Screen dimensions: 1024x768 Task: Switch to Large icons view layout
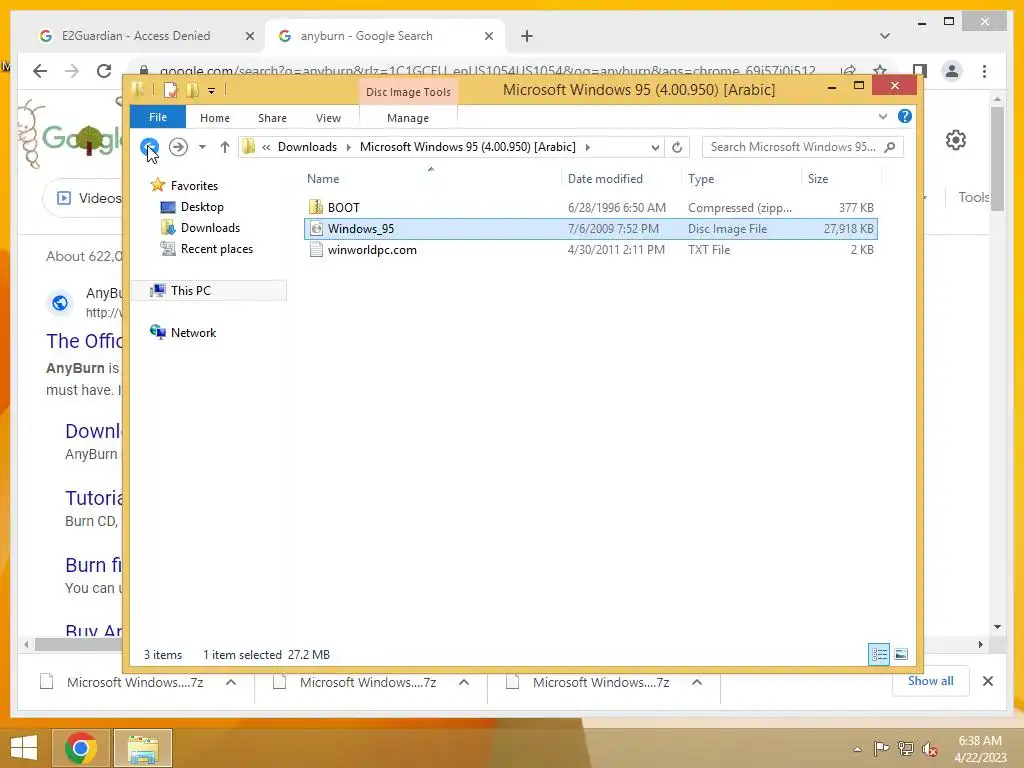point(901,654)
